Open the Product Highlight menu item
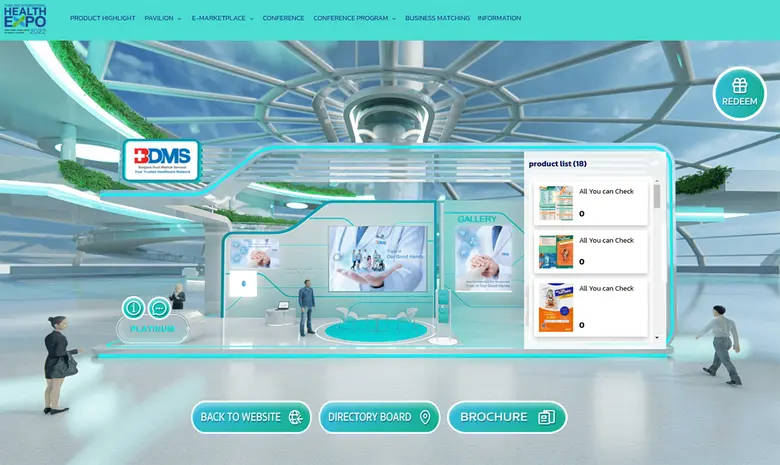The height and width of the screenshot is (465, 780). pos(102,18)
